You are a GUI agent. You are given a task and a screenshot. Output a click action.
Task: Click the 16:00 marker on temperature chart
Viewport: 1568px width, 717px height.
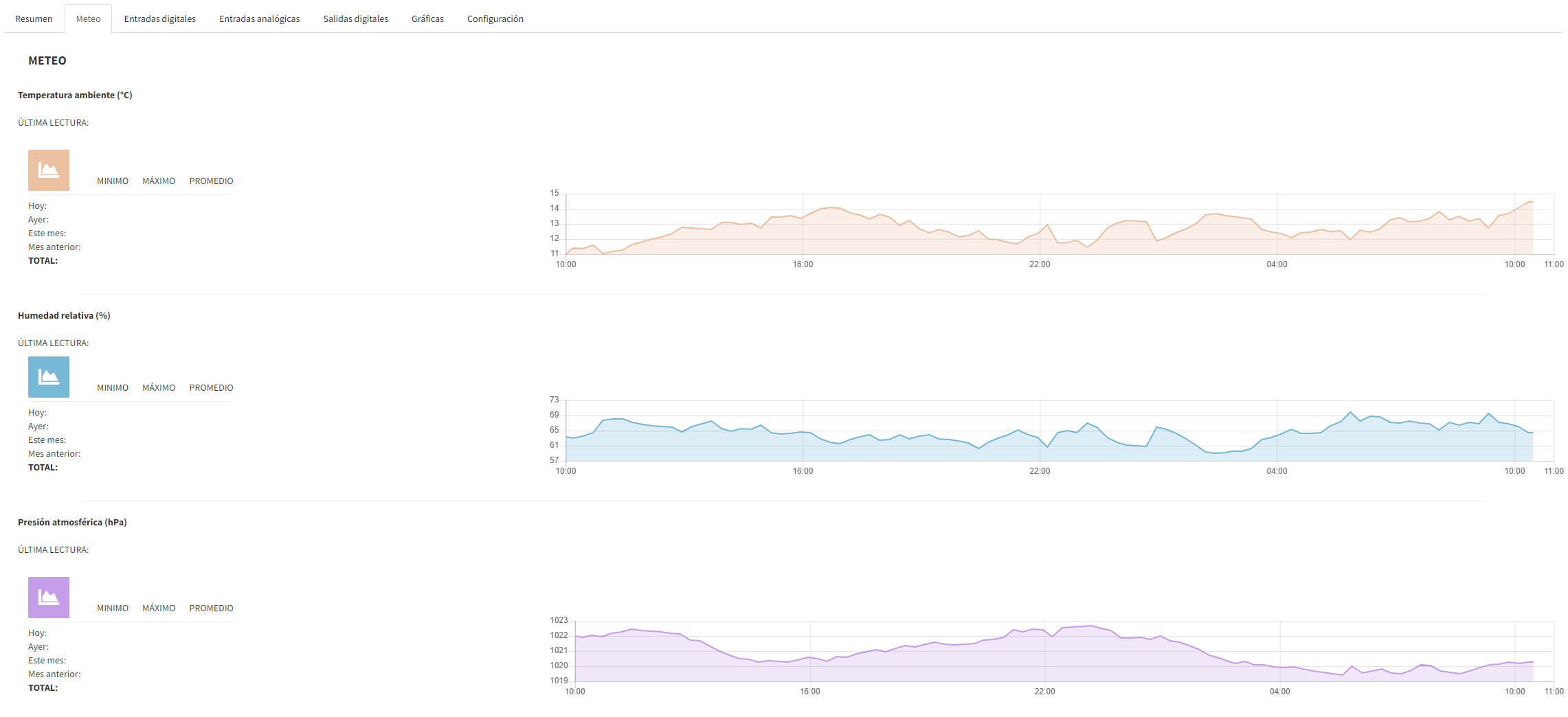click(x=803, y=264)
